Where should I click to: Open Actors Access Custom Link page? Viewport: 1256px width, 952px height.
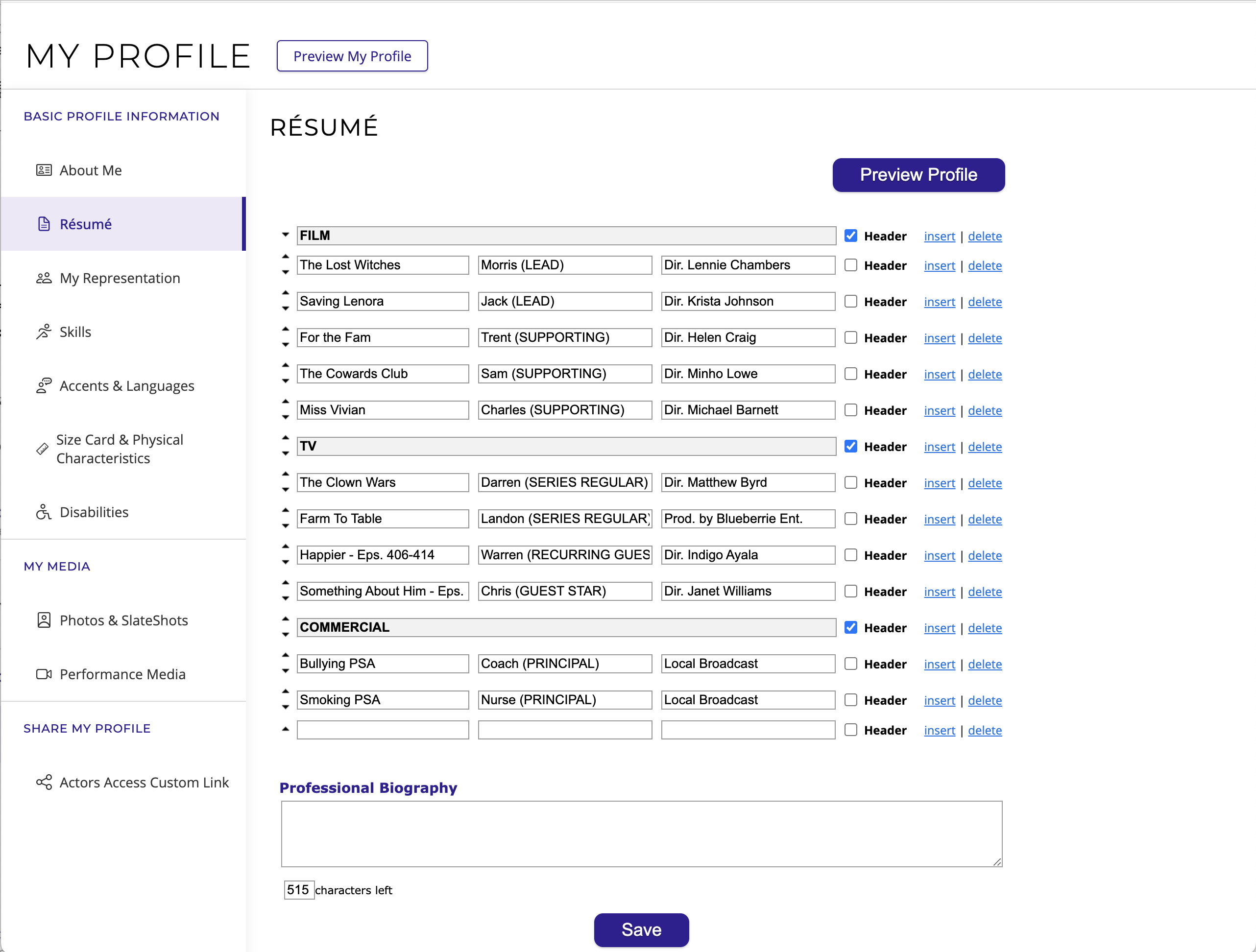click(x=144, y=782)
